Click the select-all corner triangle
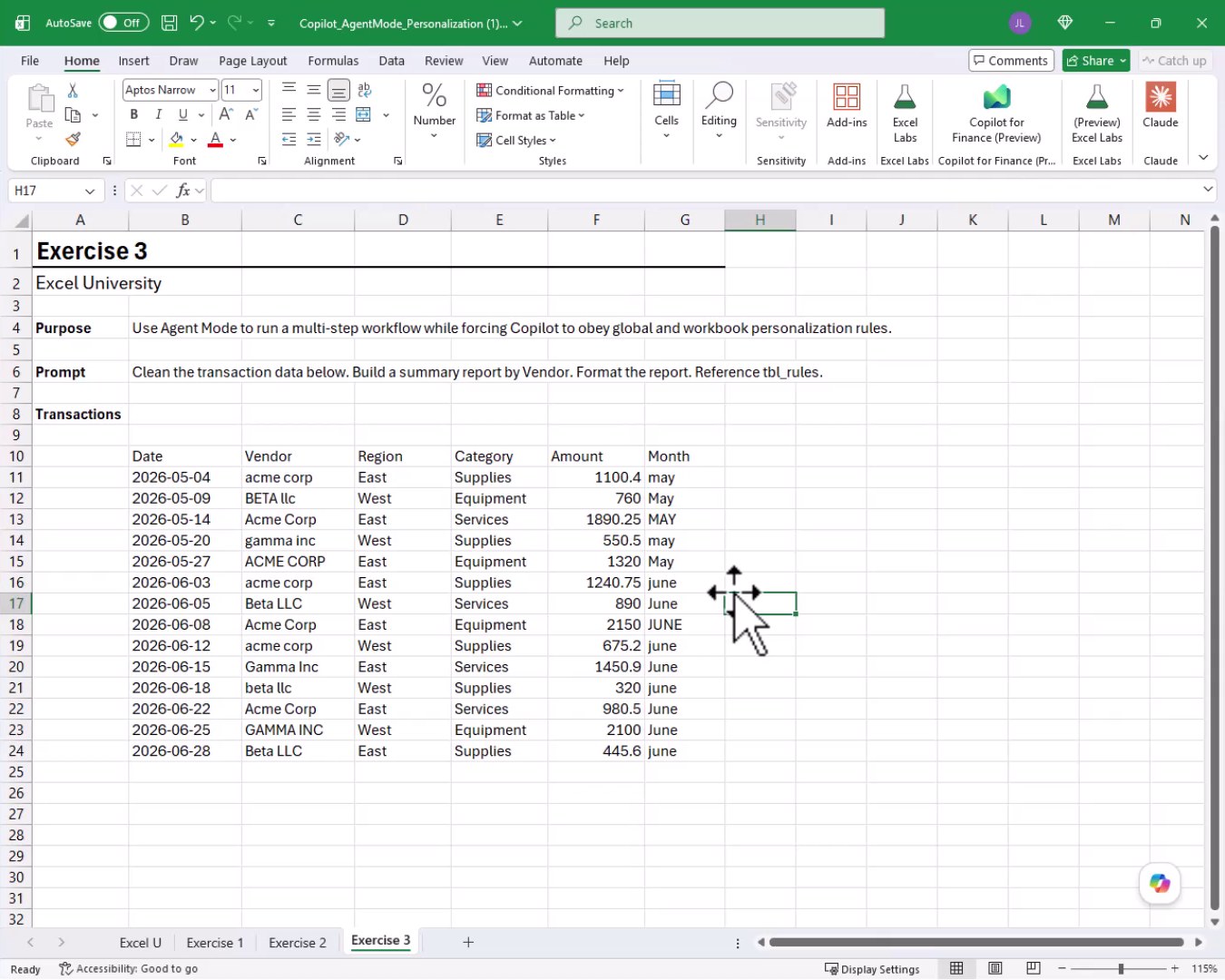 pos(22,220)
